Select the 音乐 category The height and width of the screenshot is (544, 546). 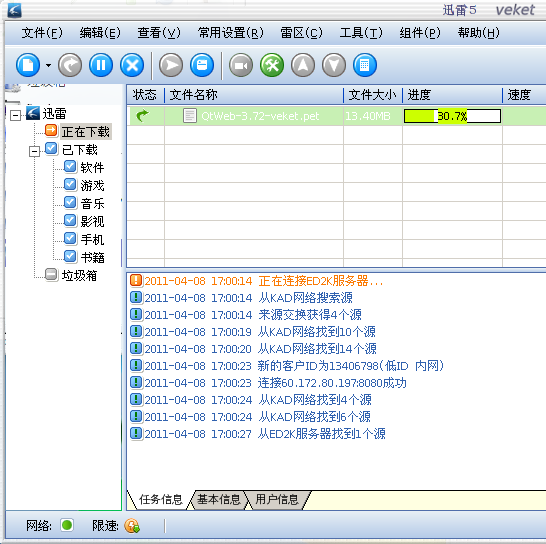tap(92, 204)
